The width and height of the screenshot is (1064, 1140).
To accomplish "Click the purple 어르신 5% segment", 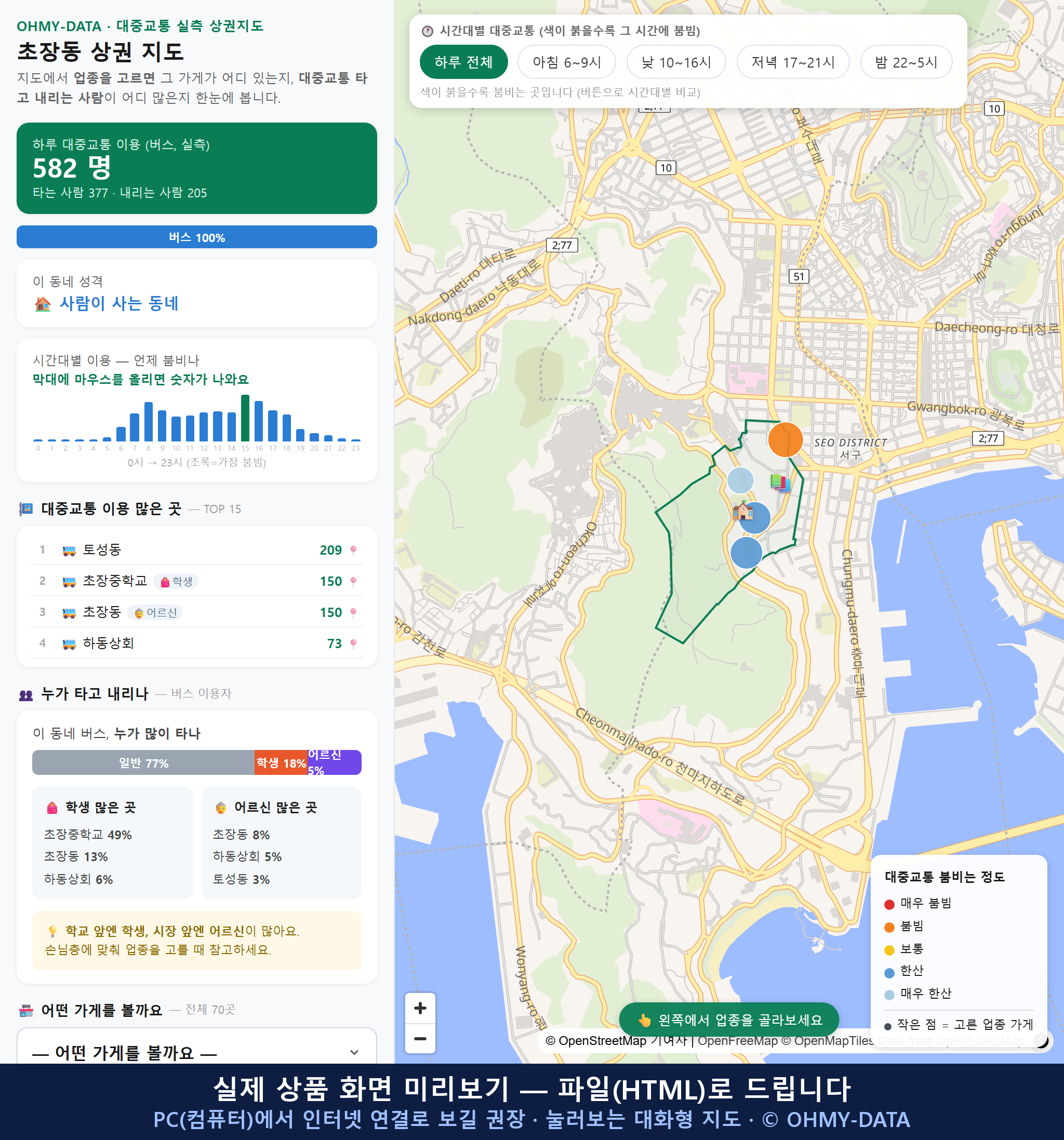I will 335,762.
